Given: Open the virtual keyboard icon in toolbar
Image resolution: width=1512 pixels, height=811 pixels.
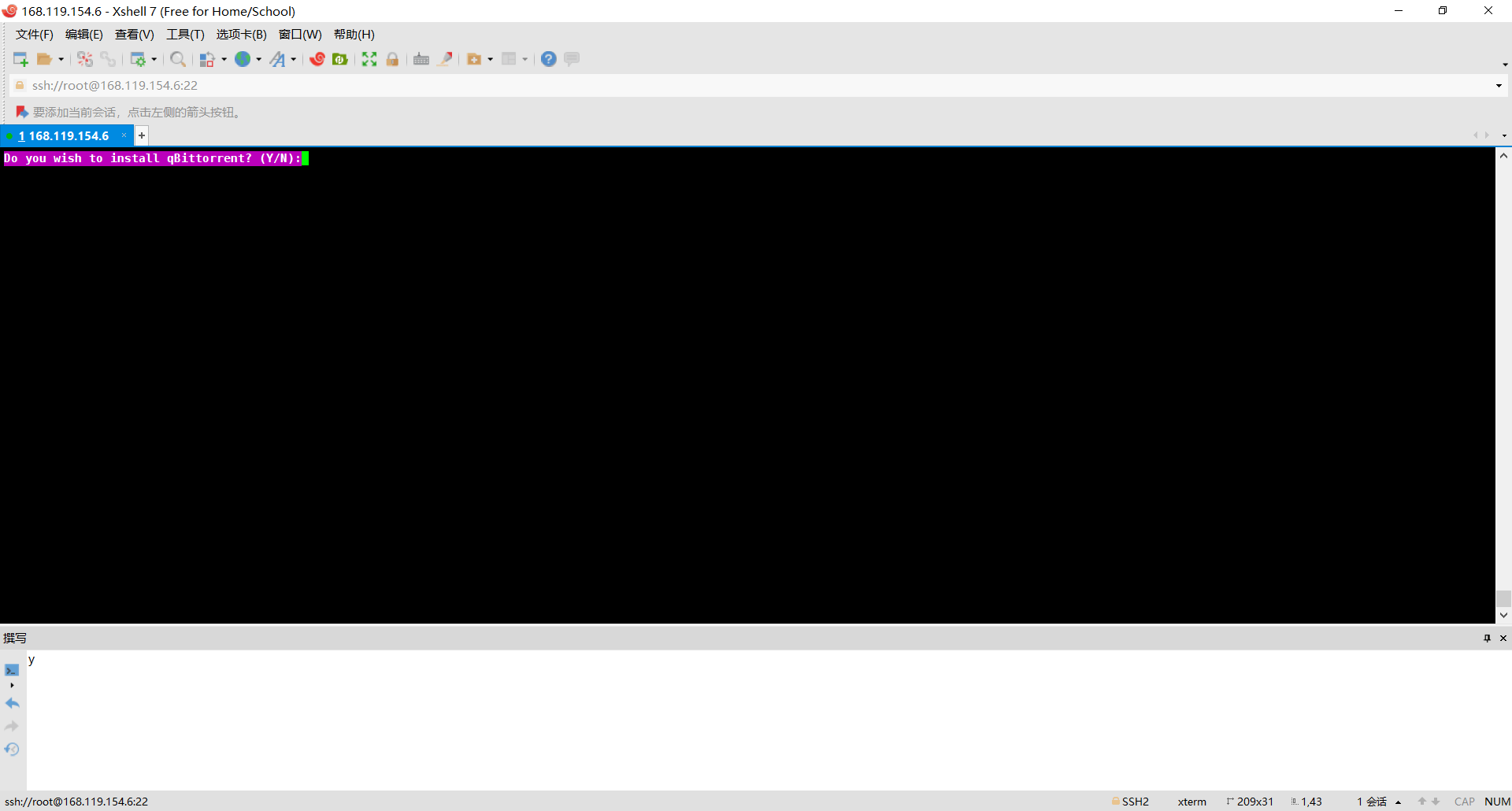Looking at the screenshot, I should point(421,59).
